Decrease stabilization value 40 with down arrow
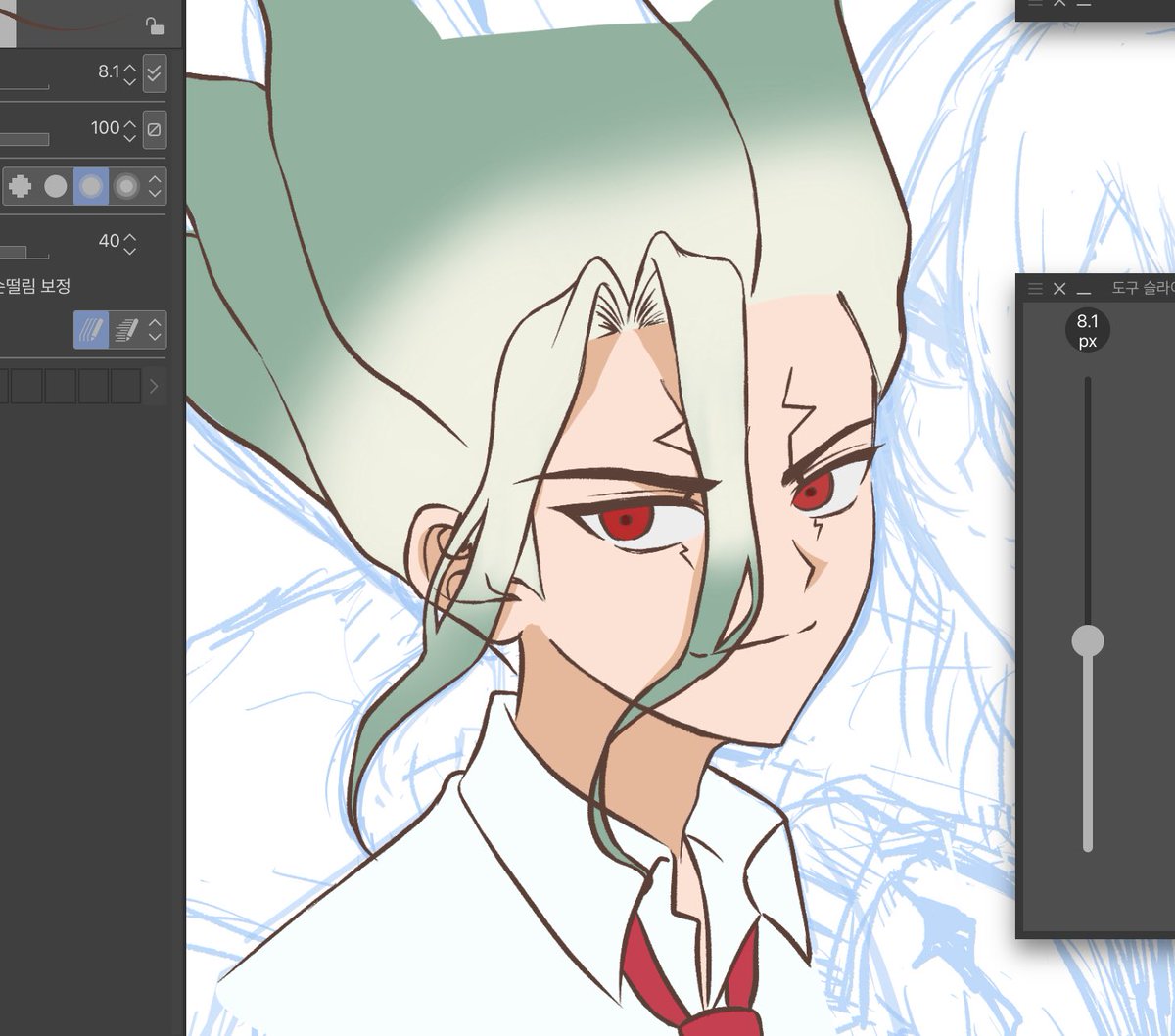The image size is (1175, 1036). click(x=129, y=250)
